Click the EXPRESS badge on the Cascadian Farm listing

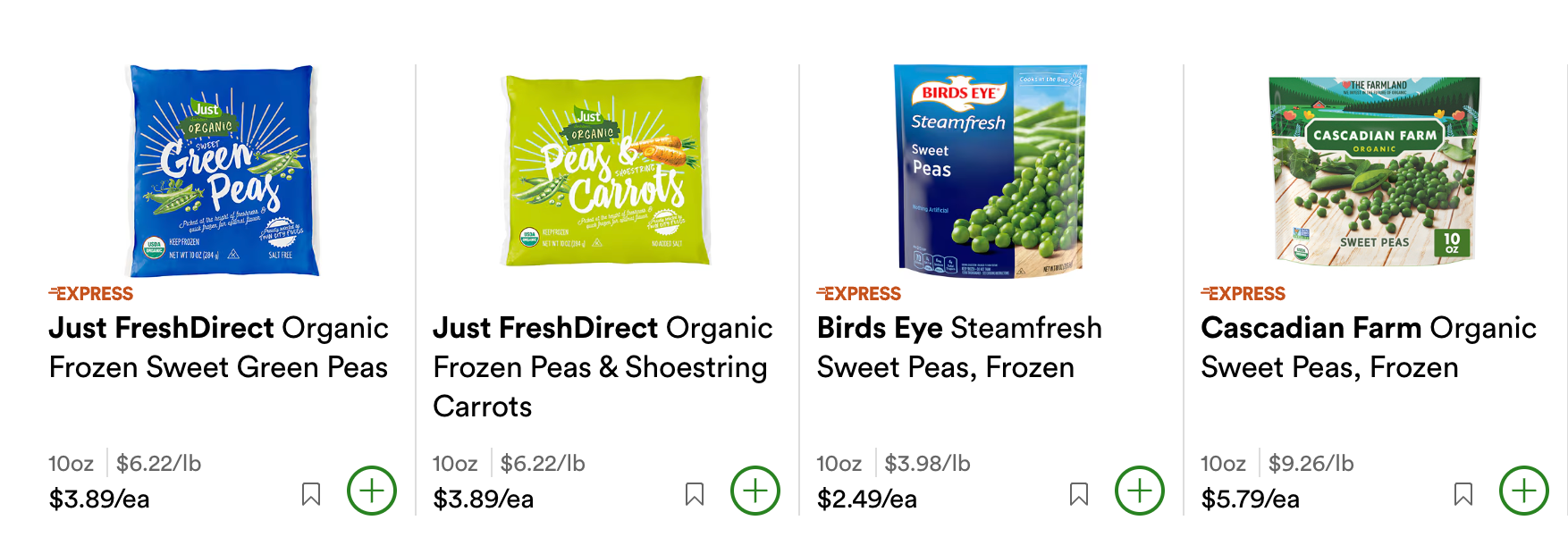(1243, 293)
